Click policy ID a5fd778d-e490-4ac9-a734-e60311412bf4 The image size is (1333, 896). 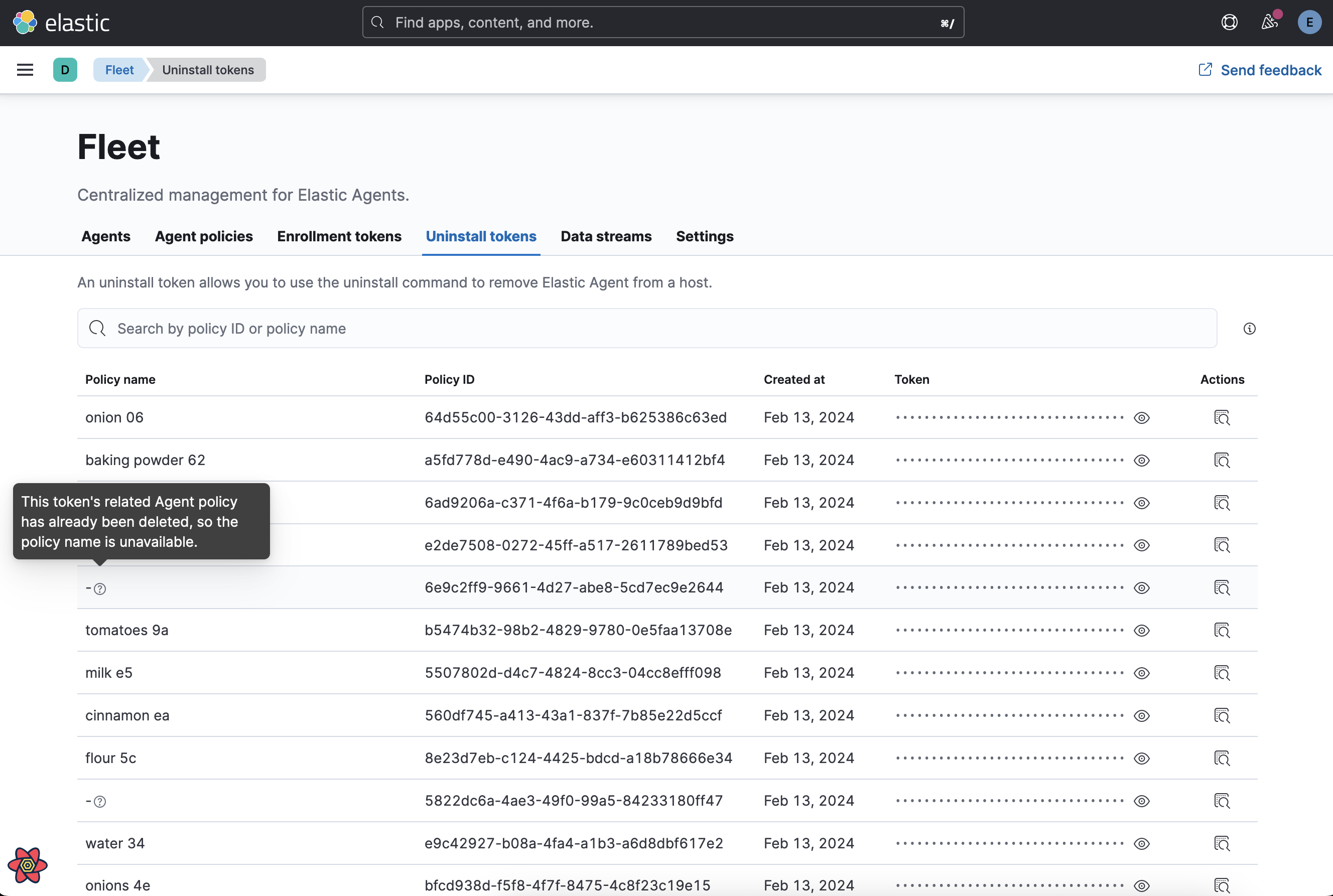tap(575, 460)
